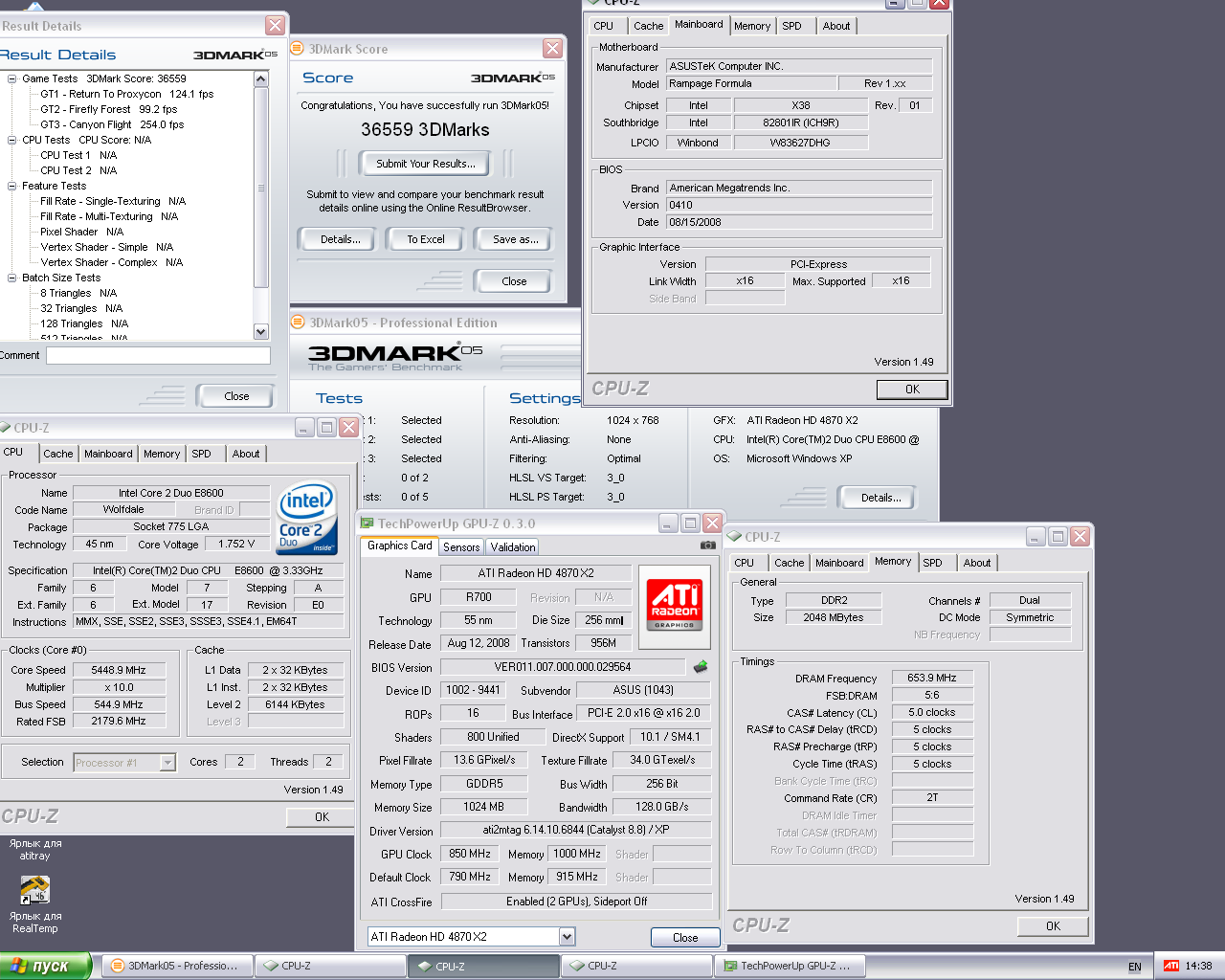
Task: Select the GT3 - Canyon Flight row
Action: tap(112, 124)
